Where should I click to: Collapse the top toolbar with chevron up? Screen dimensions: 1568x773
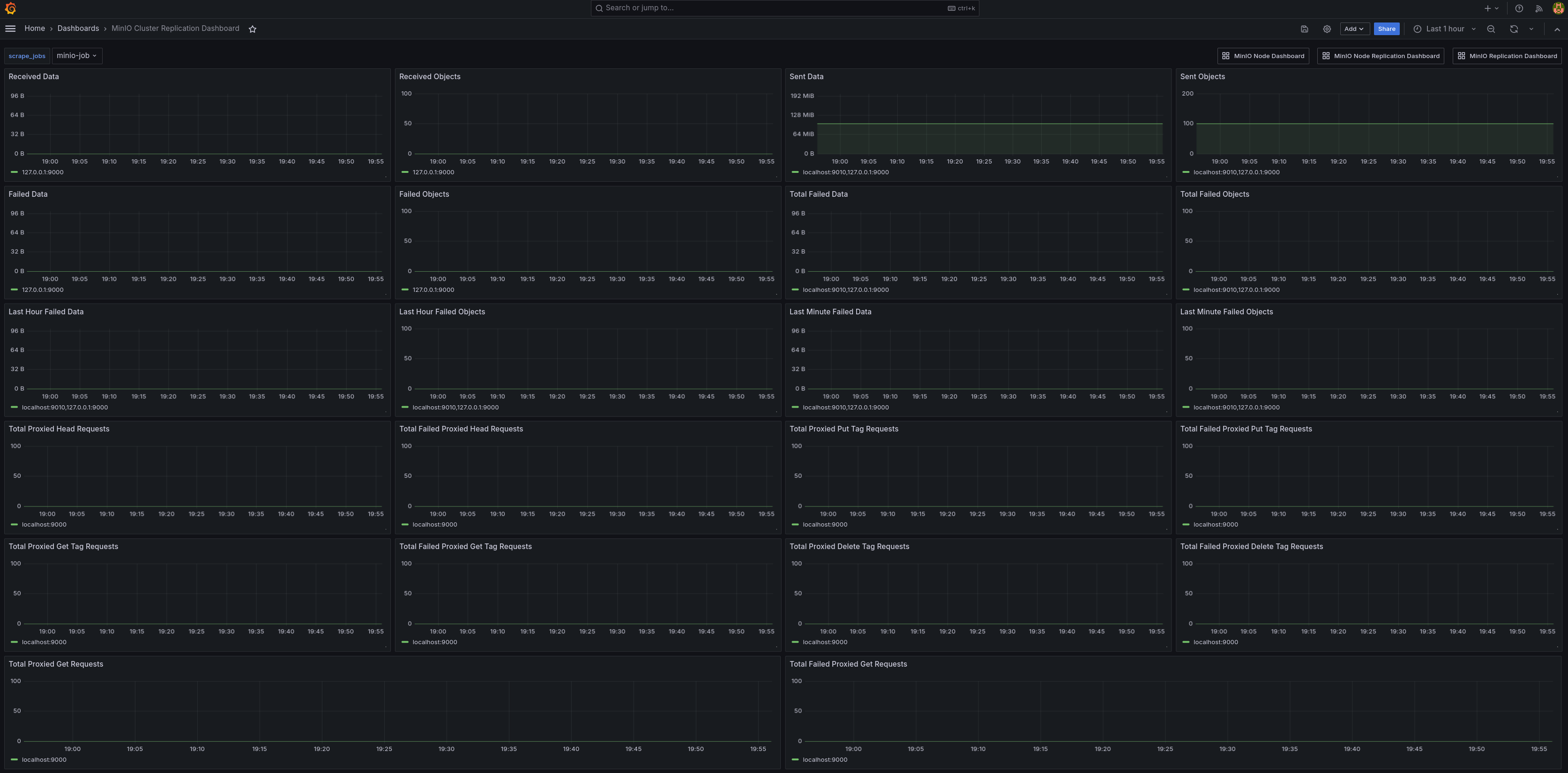1556,29
